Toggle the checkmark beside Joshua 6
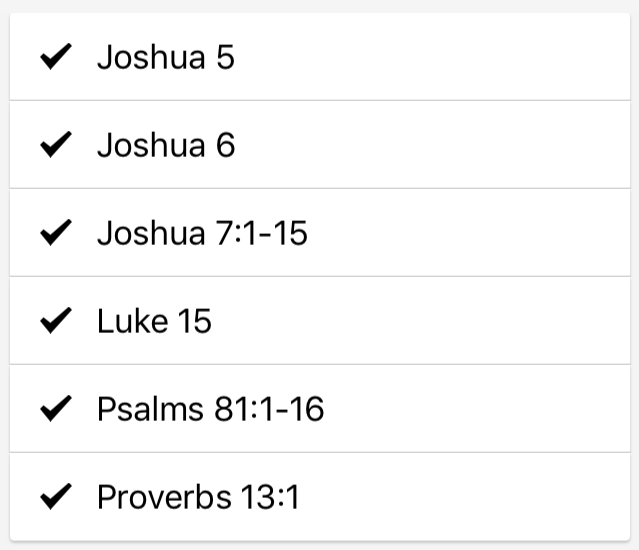Screen dimensions: 639x550 56,145
